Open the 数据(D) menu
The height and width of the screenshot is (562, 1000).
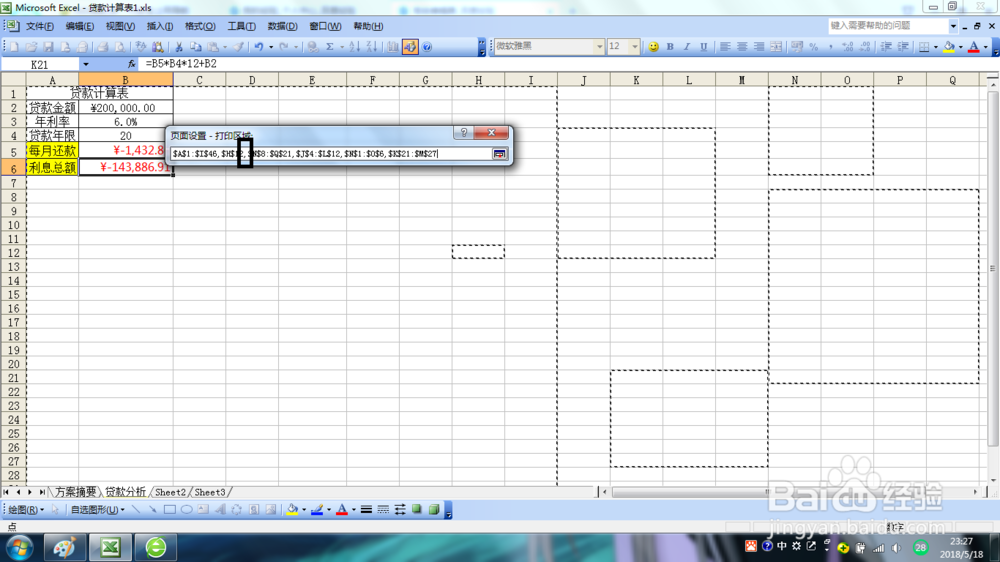(282, 26)
